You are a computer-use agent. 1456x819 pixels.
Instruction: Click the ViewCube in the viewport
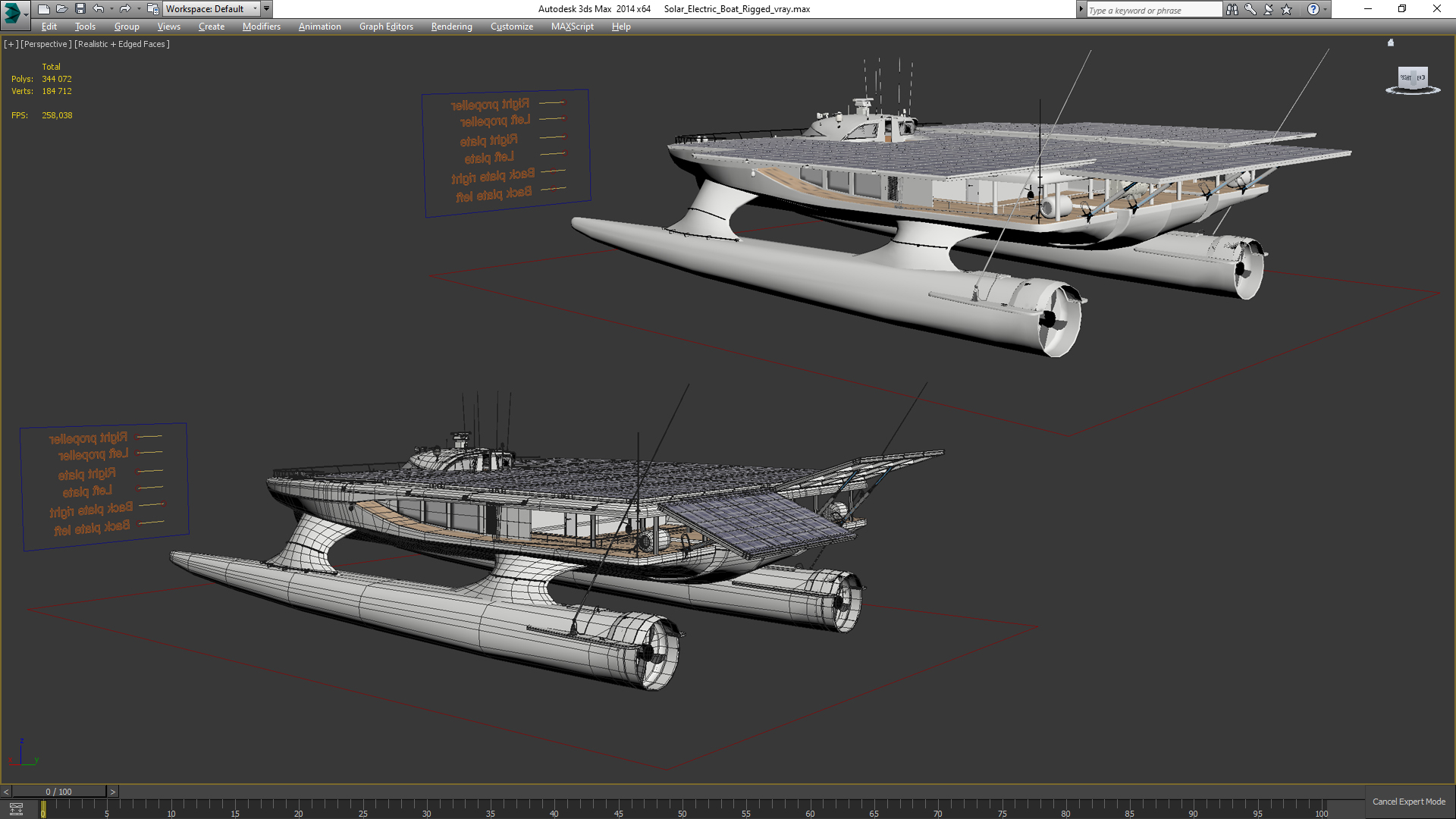[x=1412, y=77]
